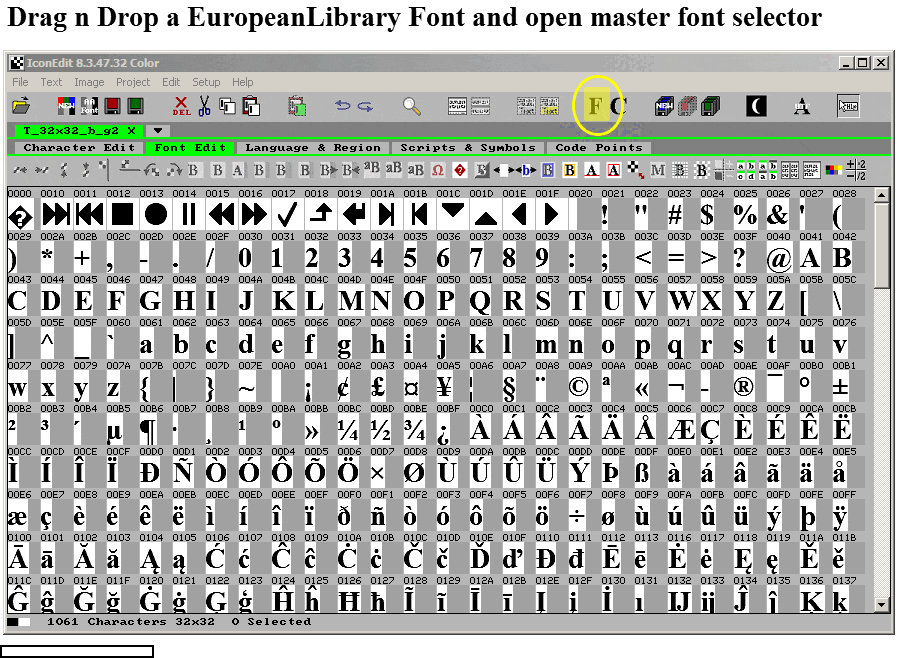
Task: Click the plus minus multiply divide icon
Action: click(x=856, y=170)
